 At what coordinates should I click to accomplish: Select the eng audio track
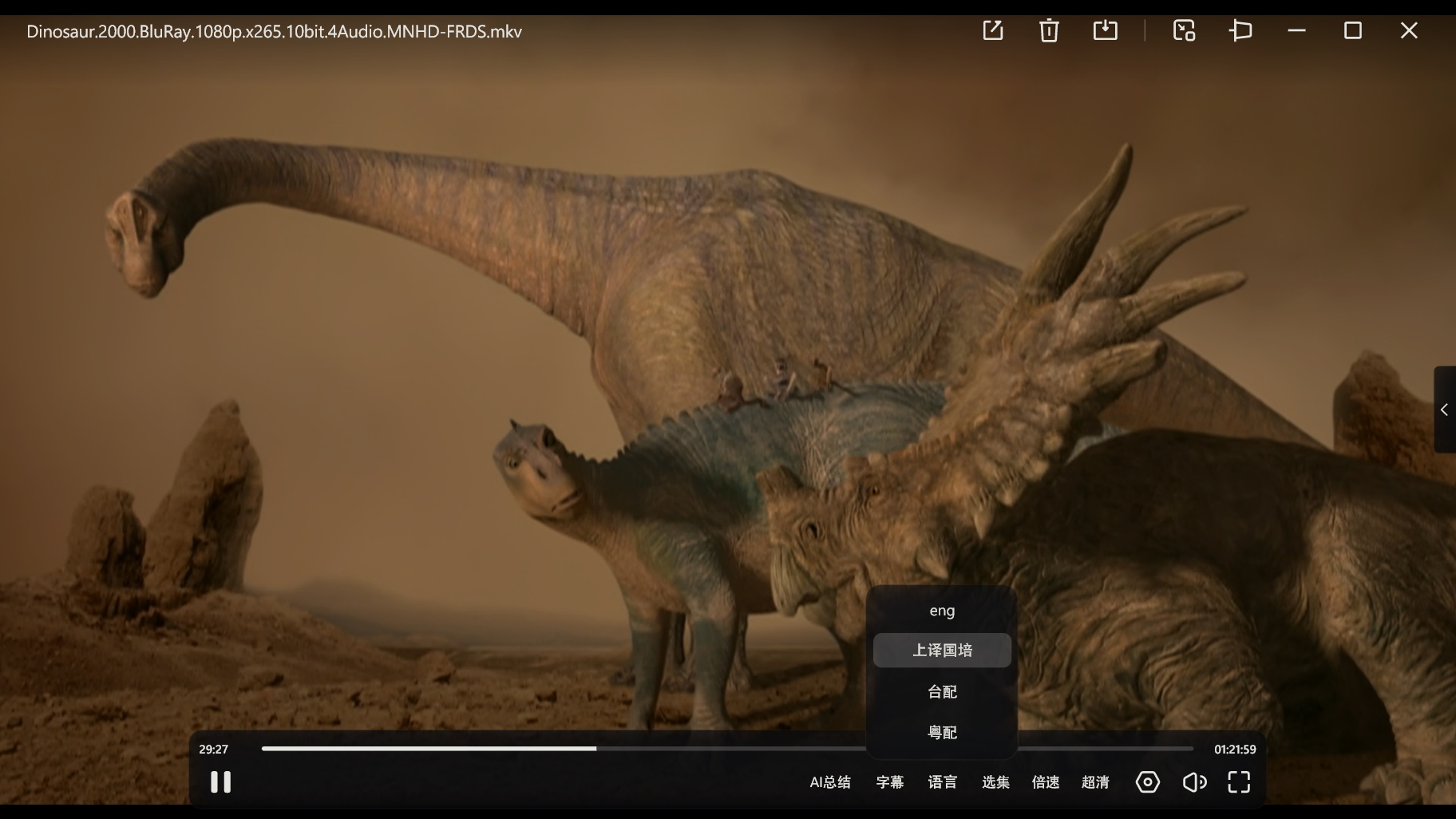(942, 610)
